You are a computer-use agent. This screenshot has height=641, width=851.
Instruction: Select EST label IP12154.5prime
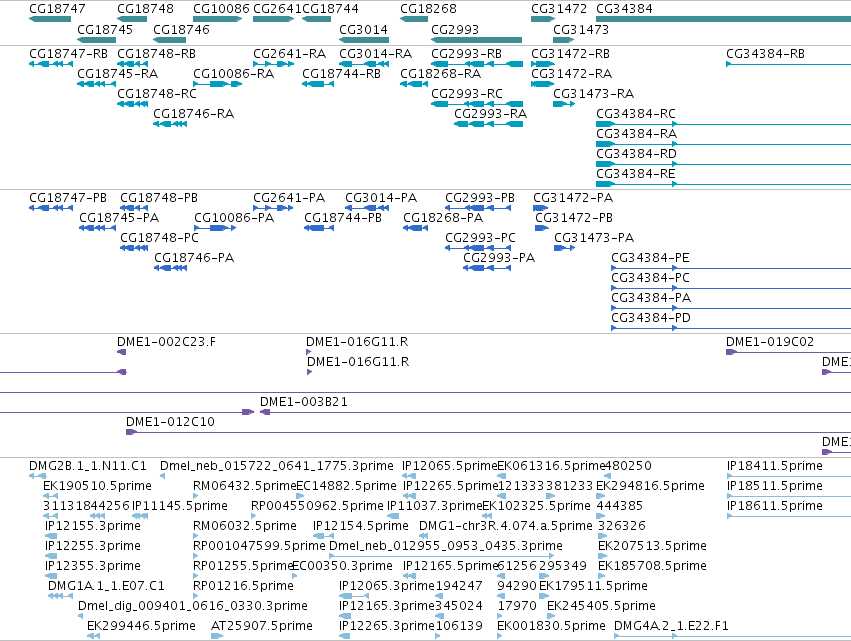360,526
